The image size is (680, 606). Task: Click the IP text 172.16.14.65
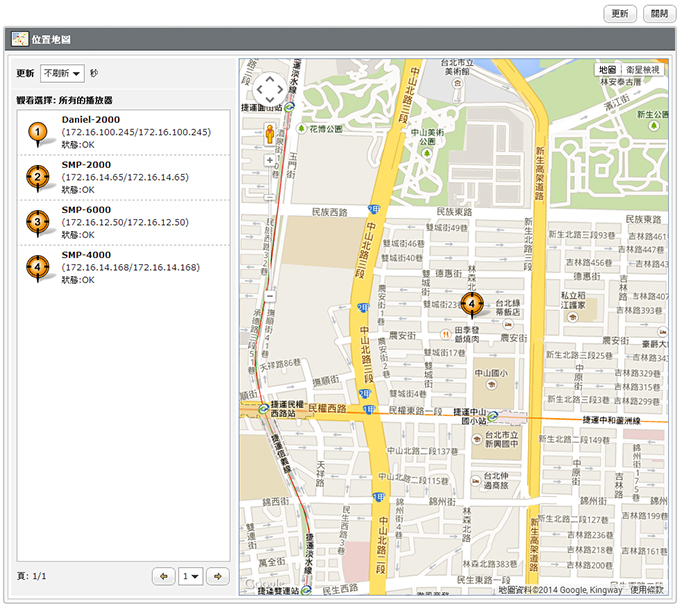pyautogui.click(x=125, y=177)
